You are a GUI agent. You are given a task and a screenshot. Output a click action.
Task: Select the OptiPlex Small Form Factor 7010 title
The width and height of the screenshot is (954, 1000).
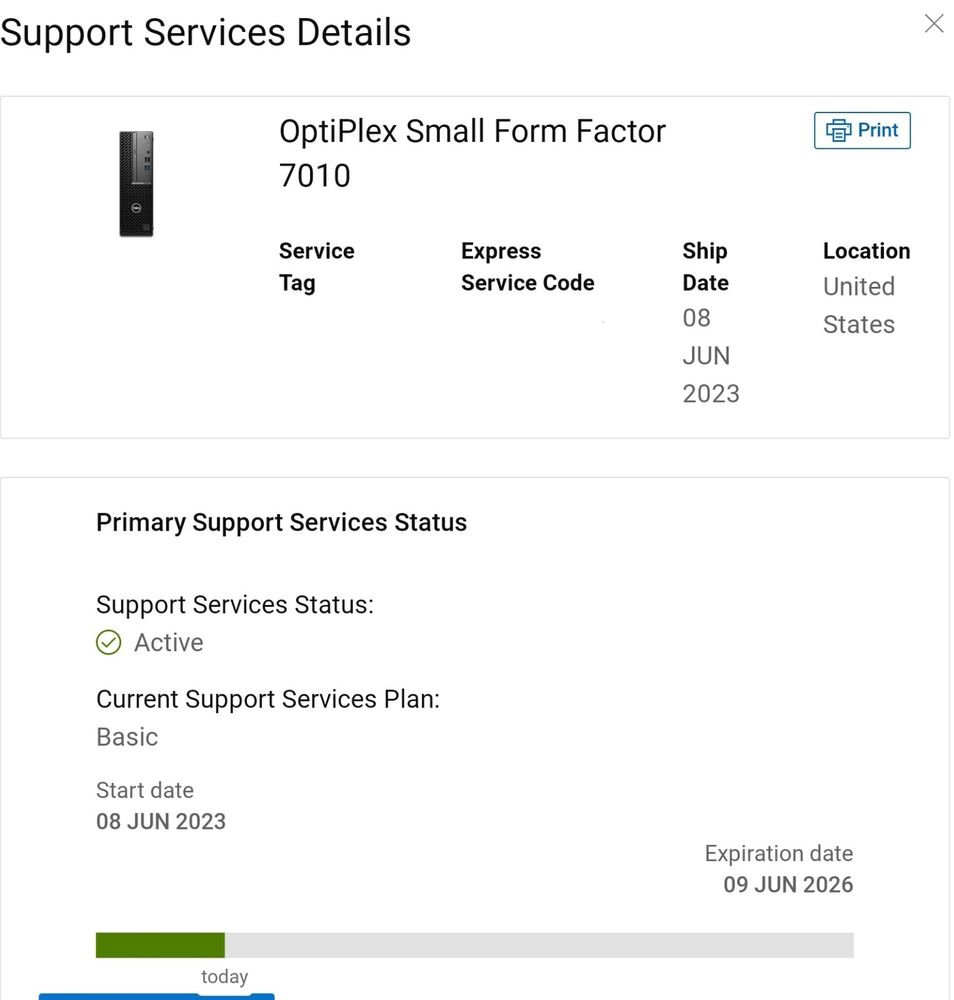coord(472,153)
